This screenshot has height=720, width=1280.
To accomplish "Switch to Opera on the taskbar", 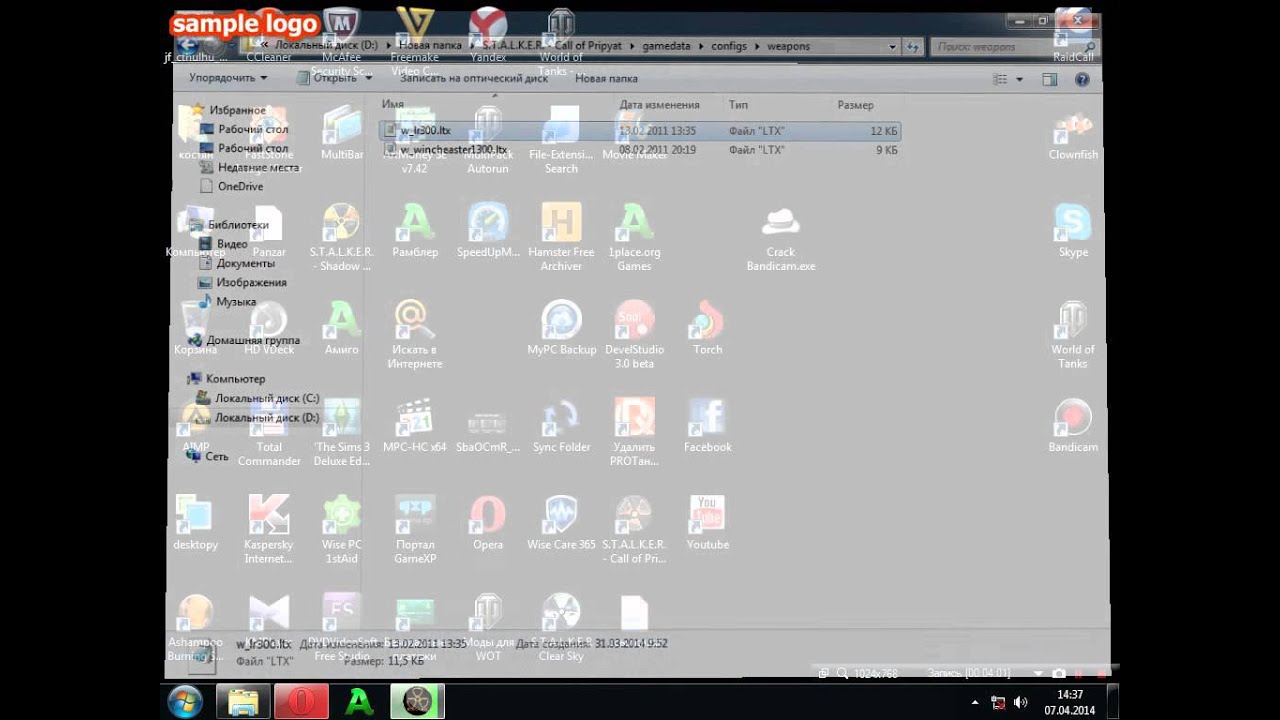I will click(x=301, y=702).
